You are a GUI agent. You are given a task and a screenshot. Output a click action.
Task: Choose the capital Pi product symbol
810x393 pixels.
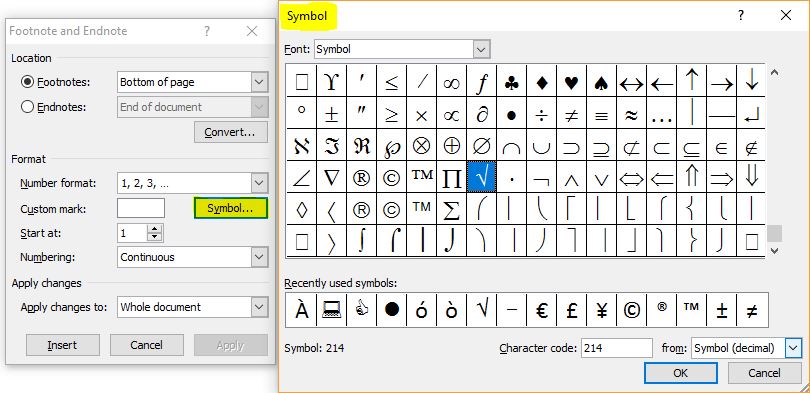point(451,177)
